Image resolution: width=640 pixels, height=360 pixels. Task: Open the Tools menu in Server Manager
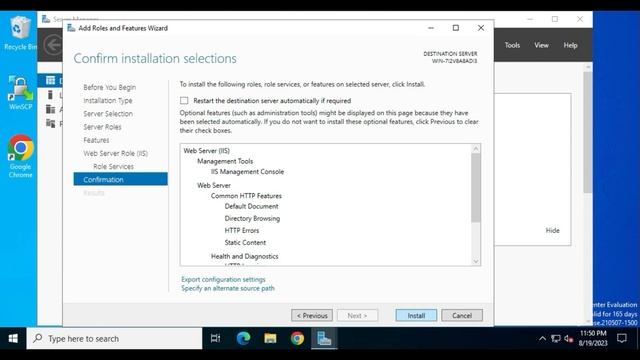[x=512, y=45]
